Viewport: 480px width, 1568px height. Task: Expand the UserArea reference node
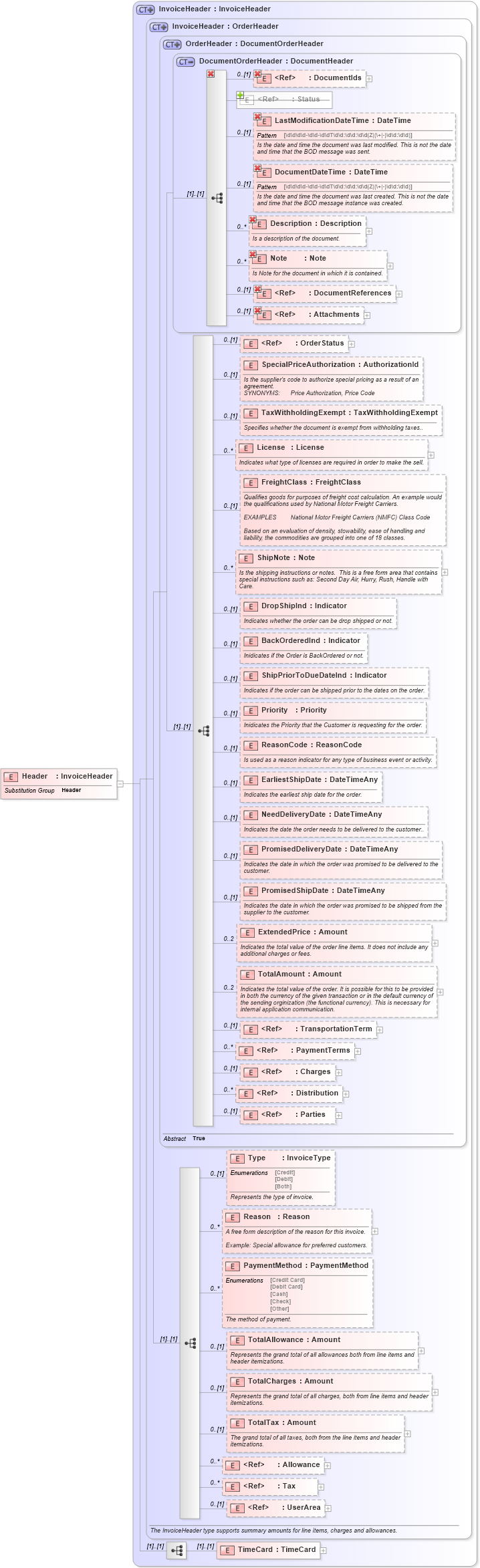328,1508
